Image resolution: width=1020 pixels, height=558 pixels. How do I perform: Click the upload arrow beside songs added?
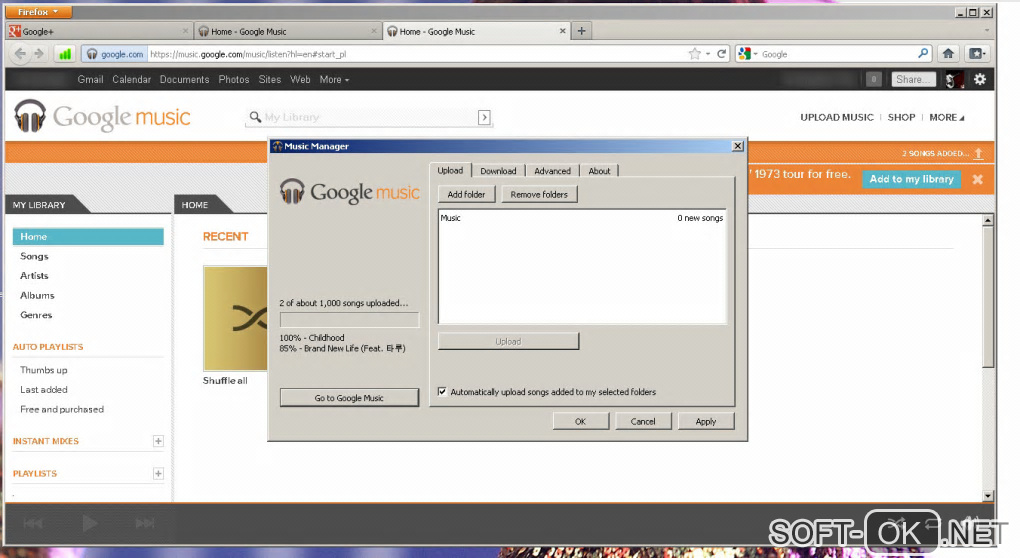978,153
